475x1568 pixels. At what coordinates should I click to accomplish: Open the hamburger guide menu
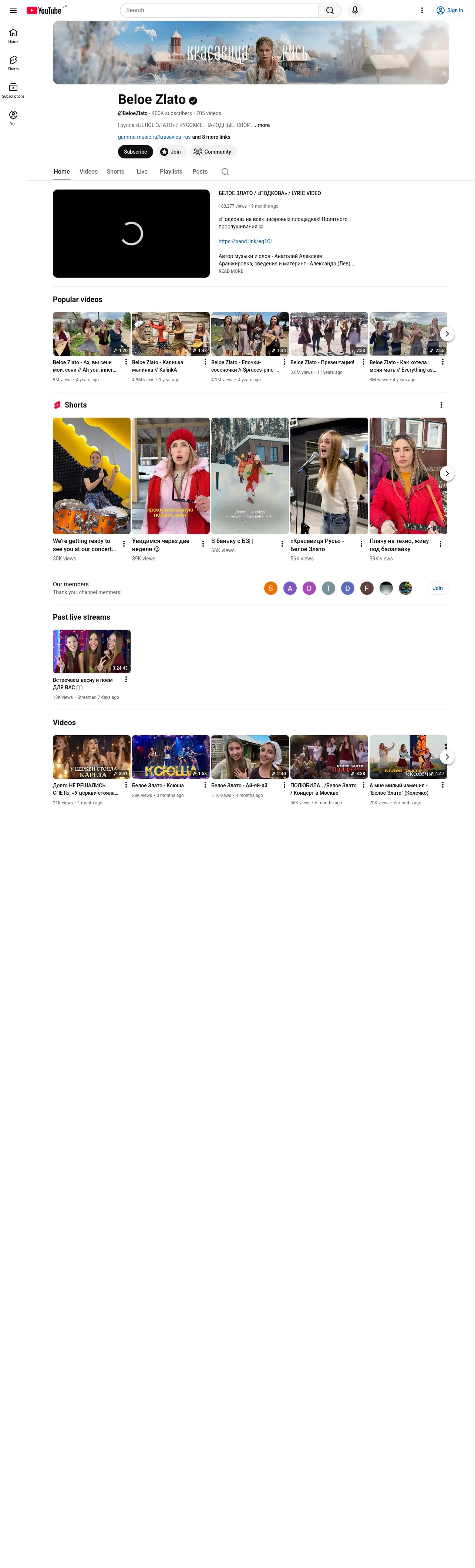pyautogui.click(x=13, y=10)
